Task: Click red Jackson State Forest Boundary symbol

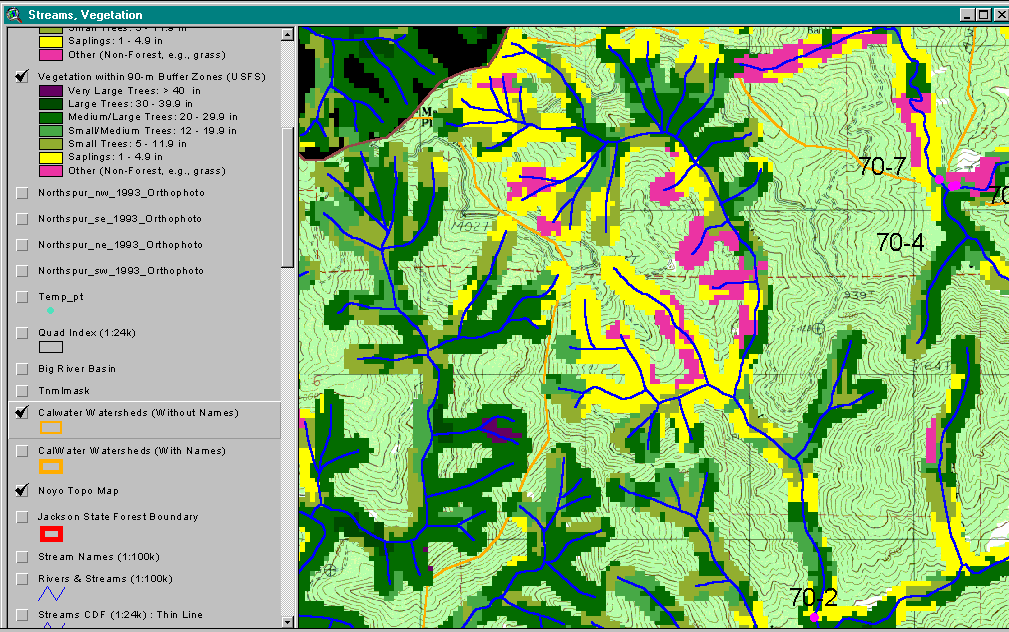Action: coord(51,534)
